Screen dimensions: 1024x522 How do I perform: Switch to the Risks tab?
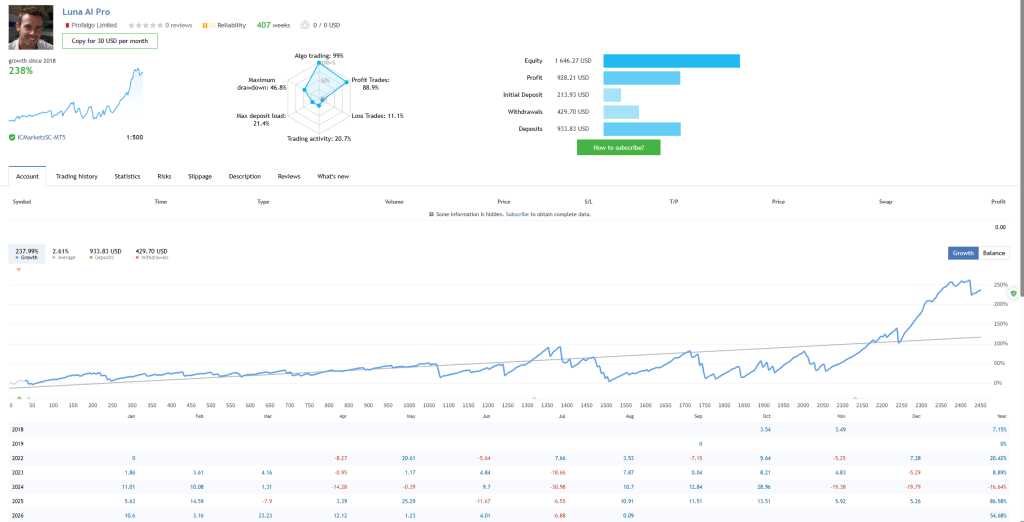pos(165,176)
